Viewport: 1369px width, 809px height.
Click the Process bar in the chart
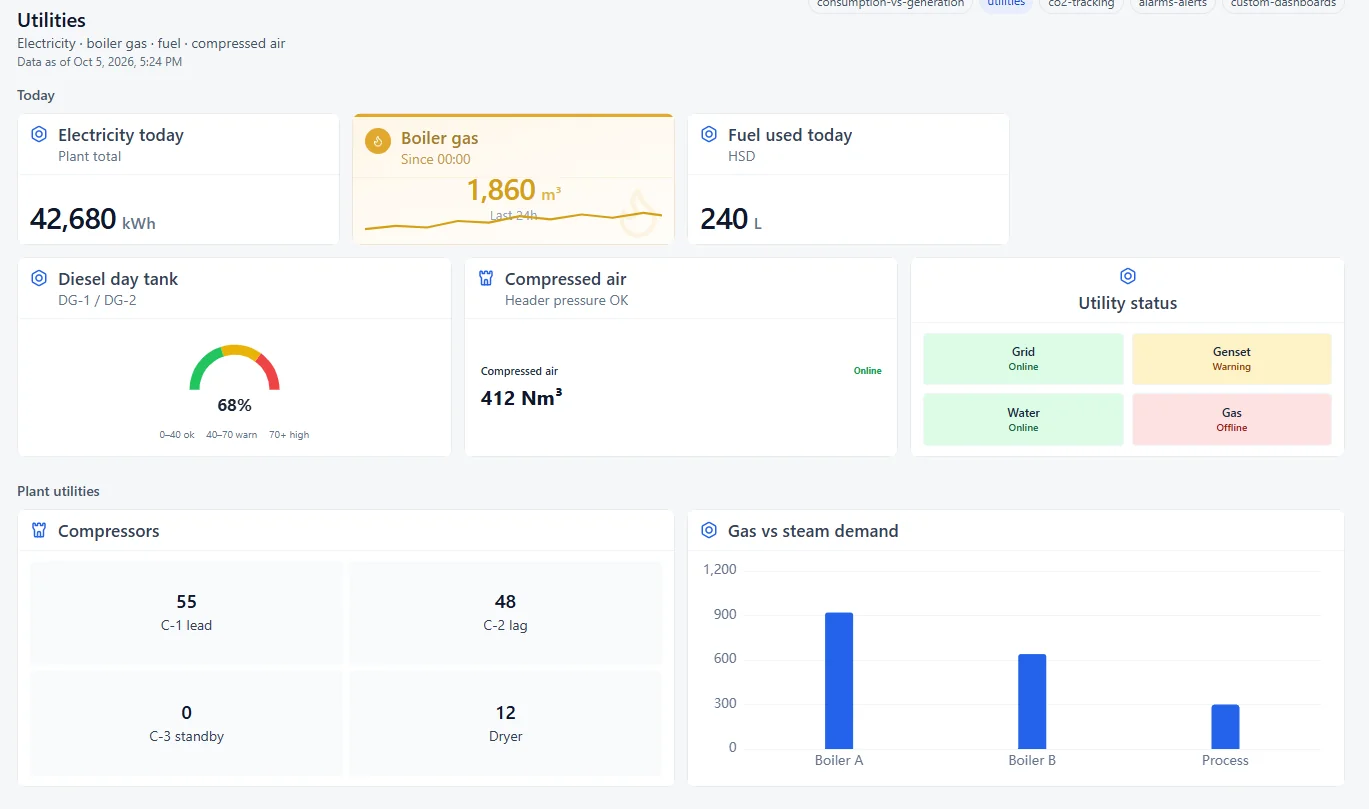coord(1225,727)
